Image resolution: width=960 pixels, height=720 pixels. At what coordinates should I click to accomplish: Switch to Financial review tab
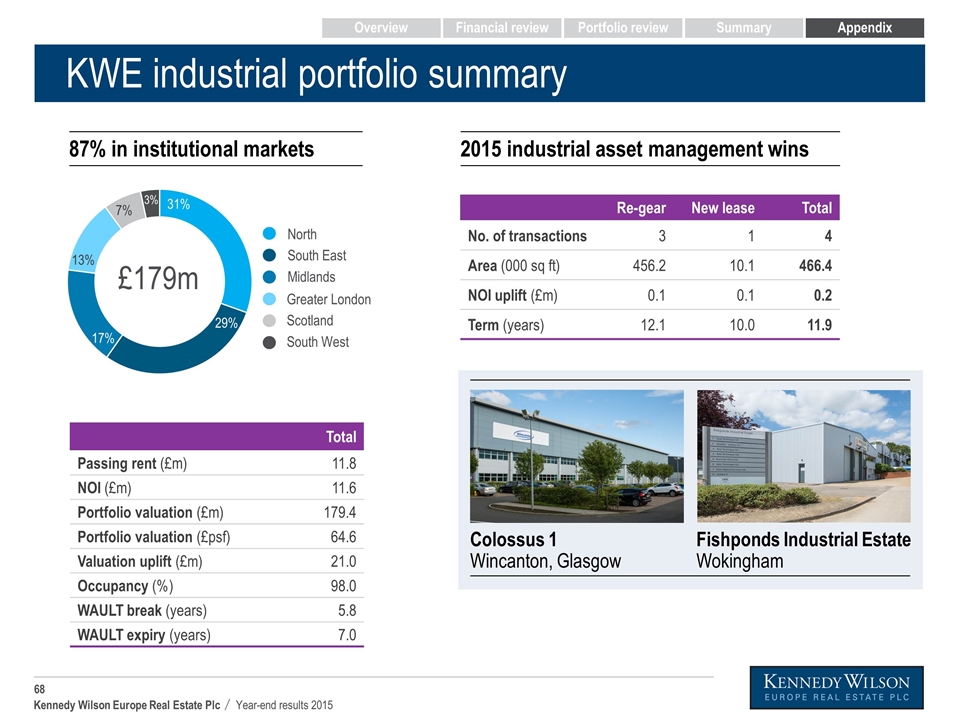(x=501, y=28)
